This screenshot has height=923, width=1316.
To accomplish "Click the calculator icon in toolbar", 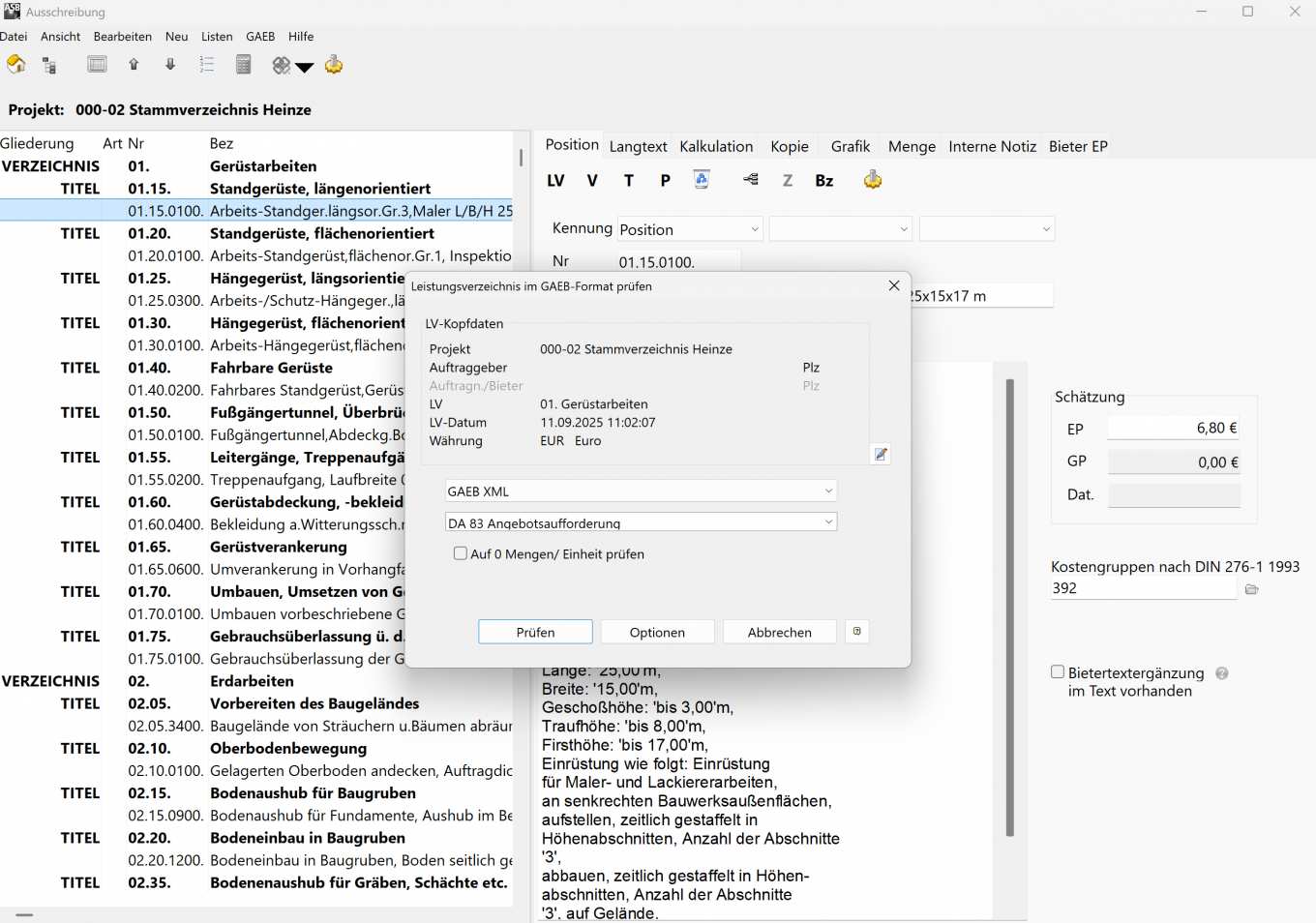I will tap(243, 65).
